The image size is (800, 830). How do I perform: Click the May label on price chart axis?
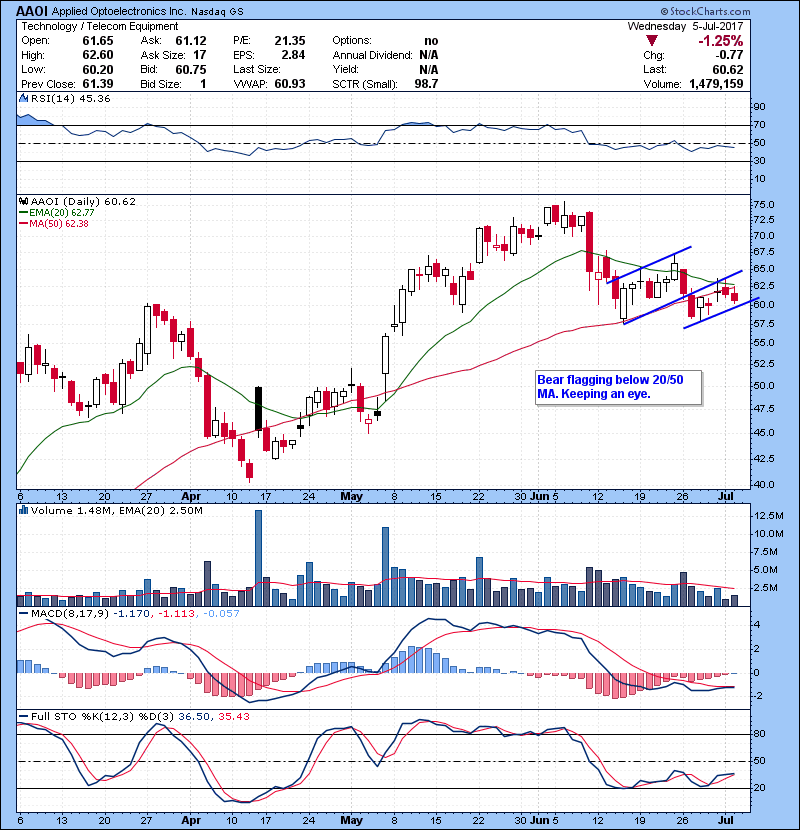tap(352, 497)
